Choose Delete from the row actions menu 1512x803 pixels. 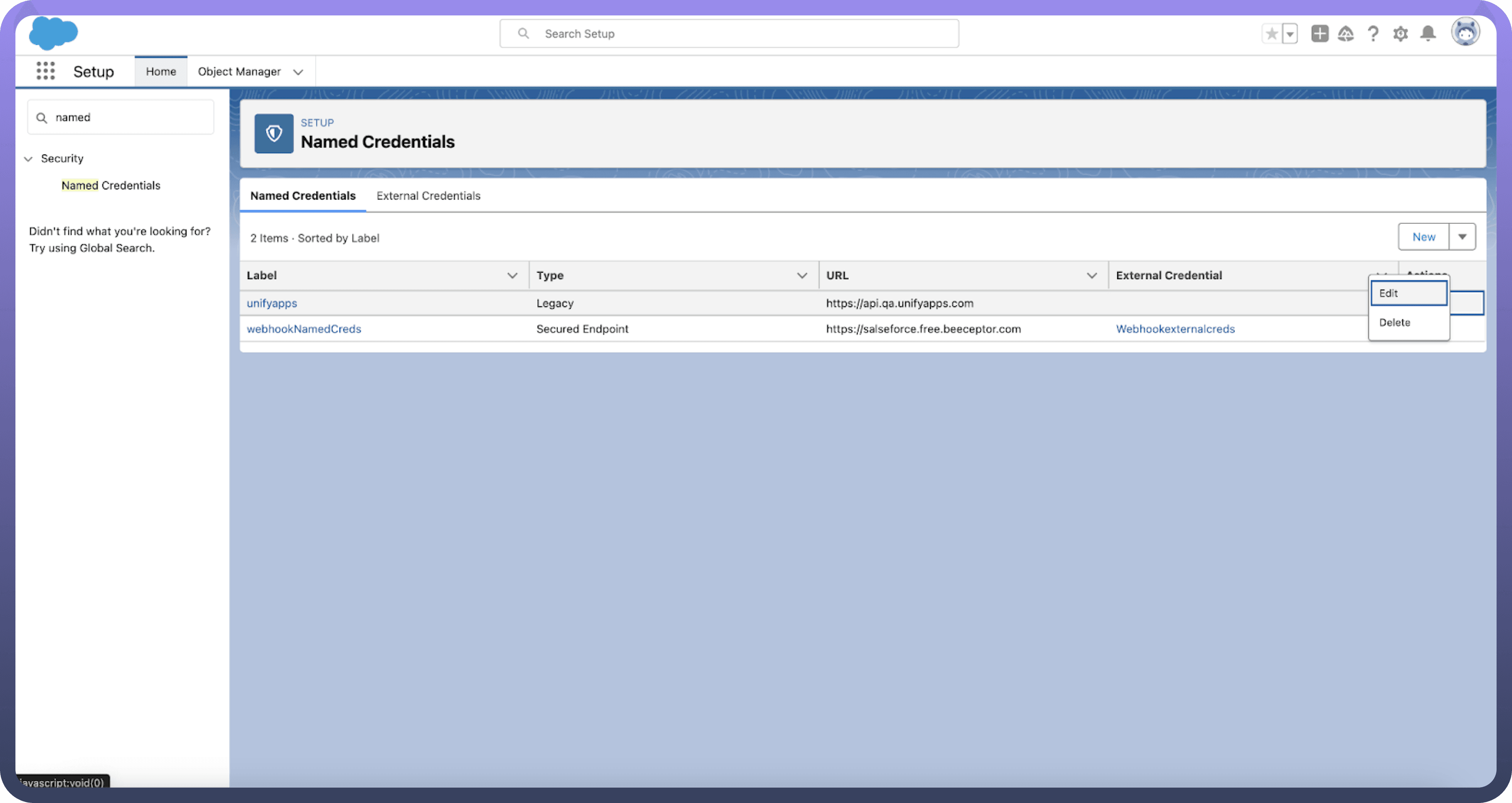point(1395,322)
